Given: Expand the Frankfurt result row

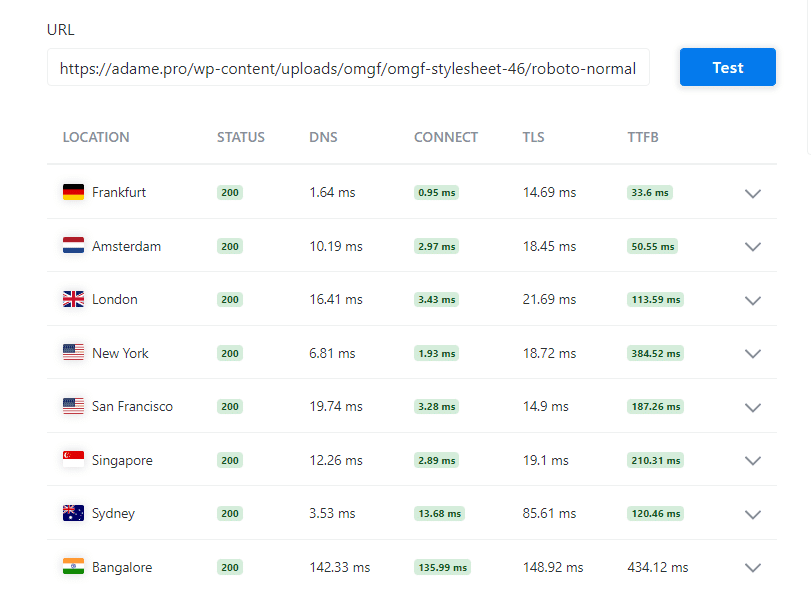Looking at the screenshot, I should tap(753, 194).
